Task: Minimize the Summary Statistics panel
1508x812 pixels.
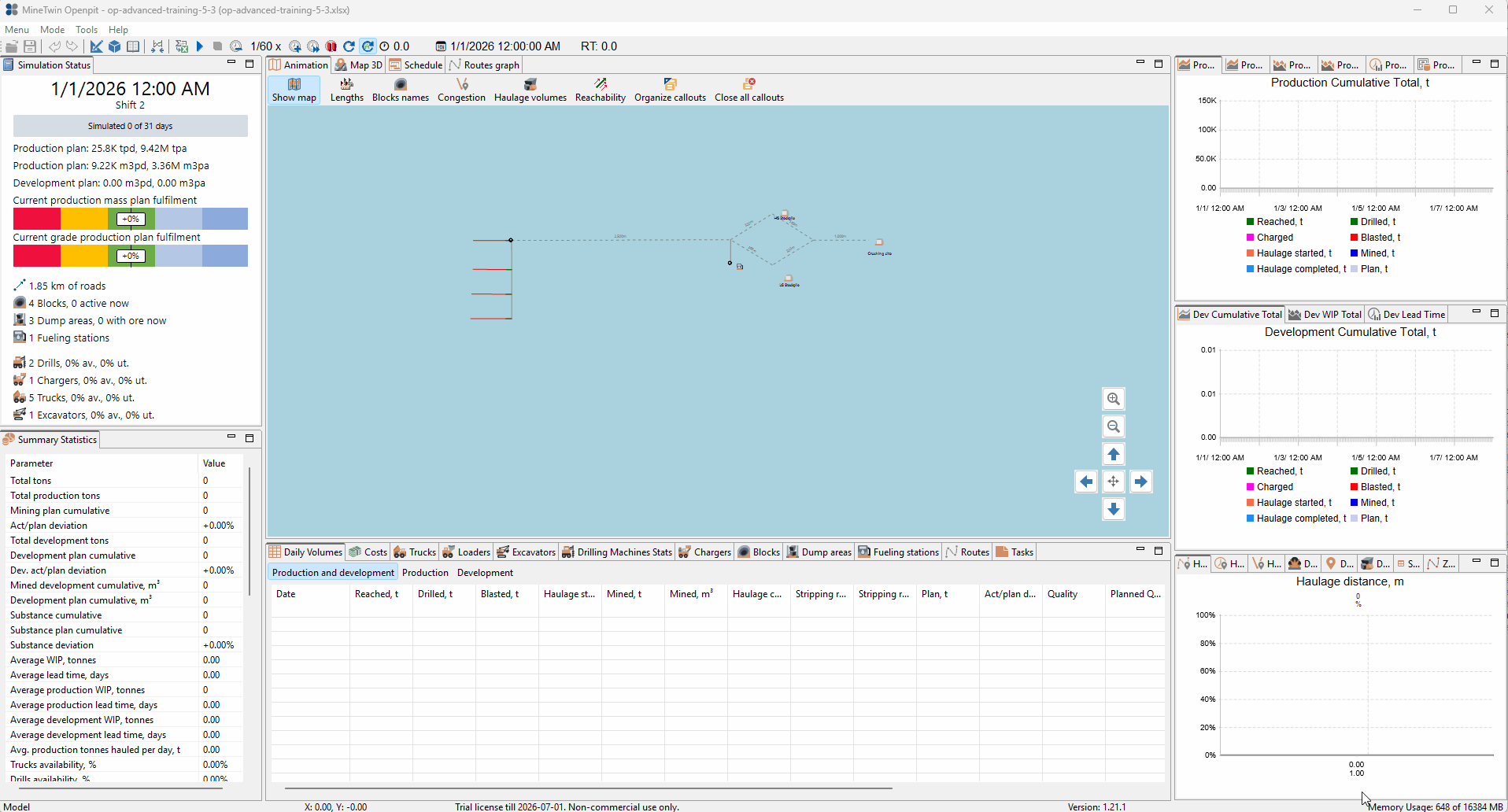Action: click(231, 437)
